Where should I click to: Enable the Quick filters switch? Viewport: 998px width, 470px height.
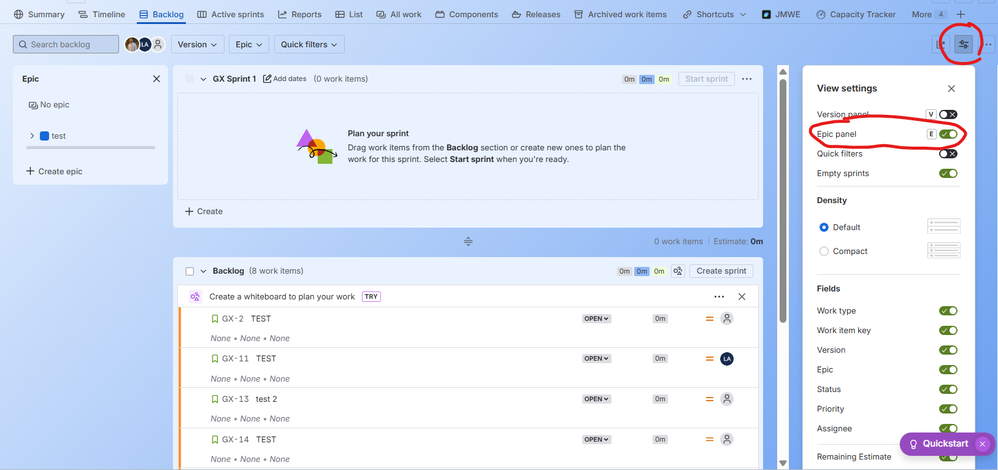pyautogui.click(x=948, y=153)
